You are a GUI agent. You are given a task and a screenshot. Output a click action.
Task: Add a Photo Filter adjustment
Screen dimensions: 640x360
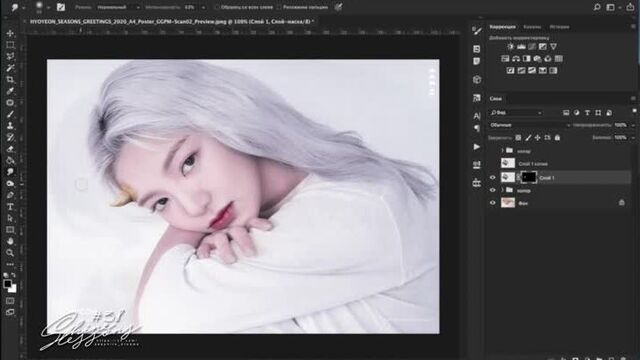537,59
